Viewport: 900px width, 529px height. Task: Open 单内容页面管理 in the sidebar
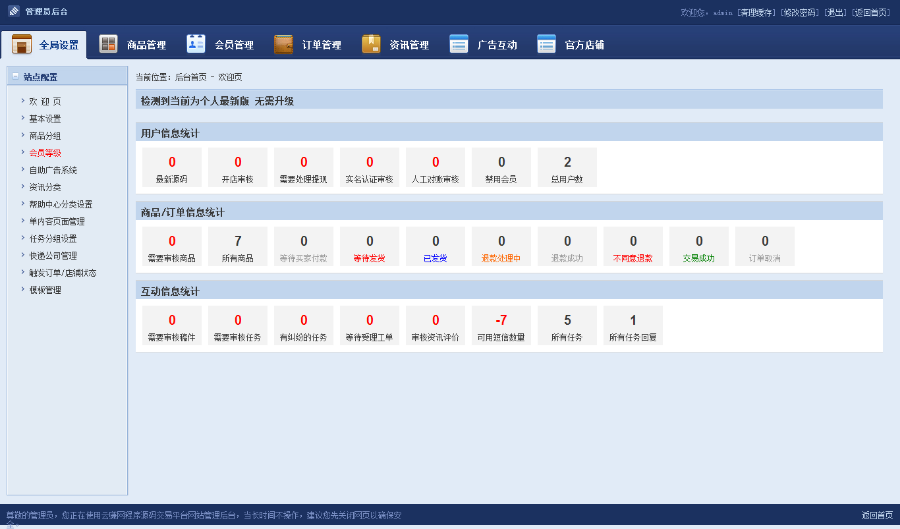57,221
